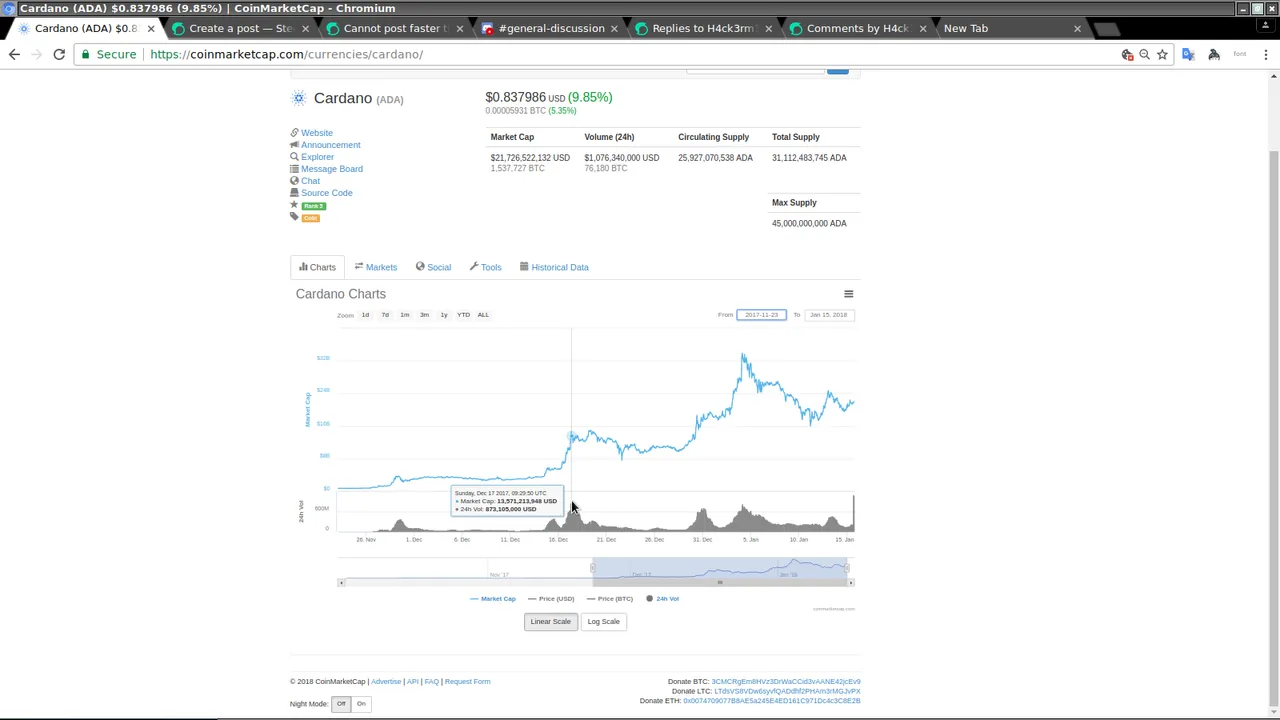This screenshot has height=720, width=1280.
Task: Open the Advertise footer link
Action: click(x=386, y=682)
